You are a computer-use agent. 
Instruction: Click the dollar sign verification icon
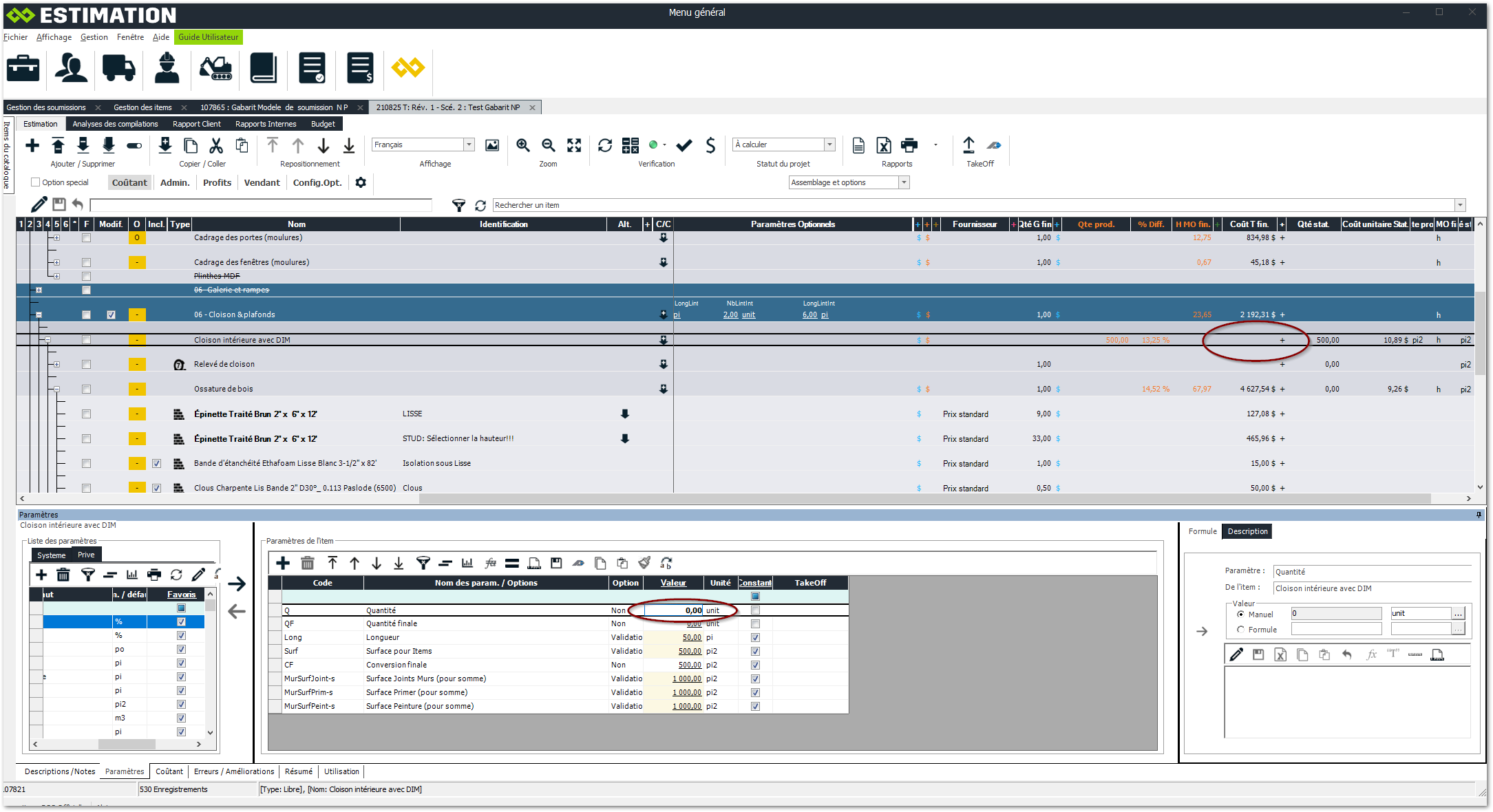(710, 145)
